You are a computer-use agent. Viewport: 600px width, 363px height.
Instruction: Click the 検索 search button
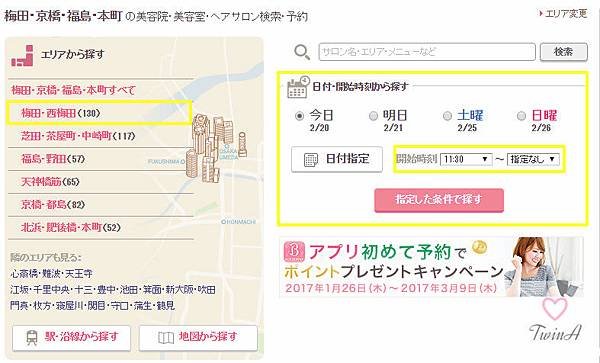pyautogui.click(x=564, y=52)
